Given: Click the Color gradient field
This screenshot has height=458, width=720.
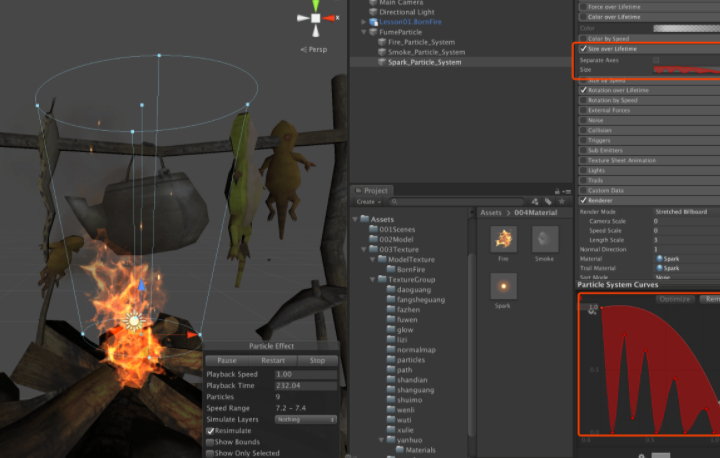Looking at the screenshot, I should (x=686, y=28).
